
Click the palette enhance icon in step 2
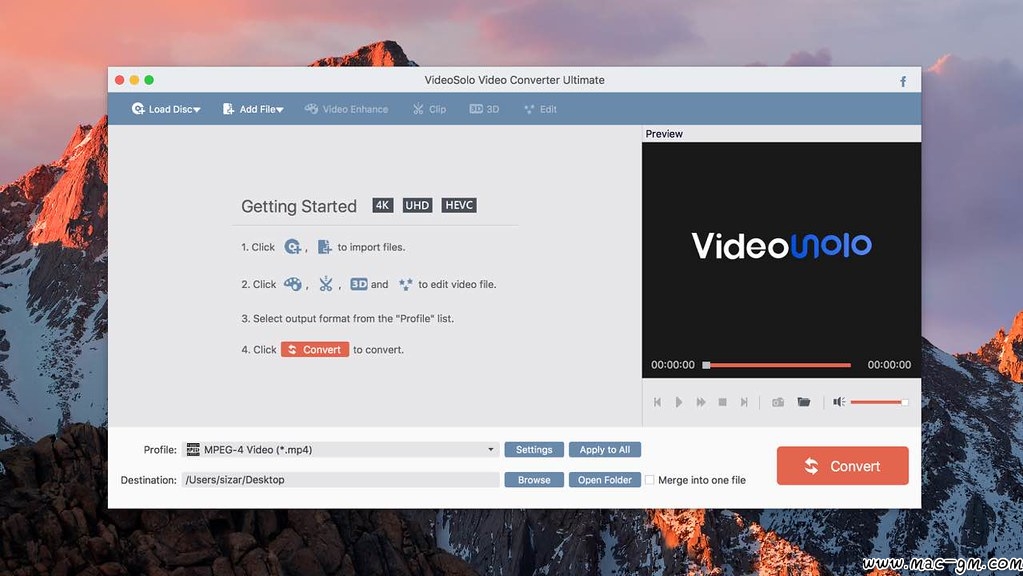292,284
